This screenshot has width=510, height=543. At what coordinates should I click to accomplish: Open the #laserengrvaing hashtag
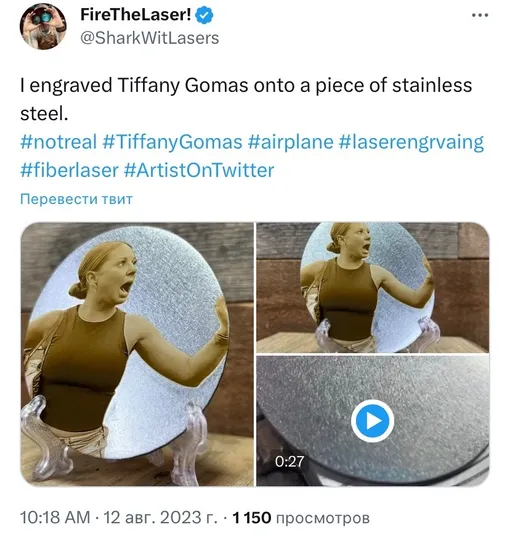pos(411,142)
